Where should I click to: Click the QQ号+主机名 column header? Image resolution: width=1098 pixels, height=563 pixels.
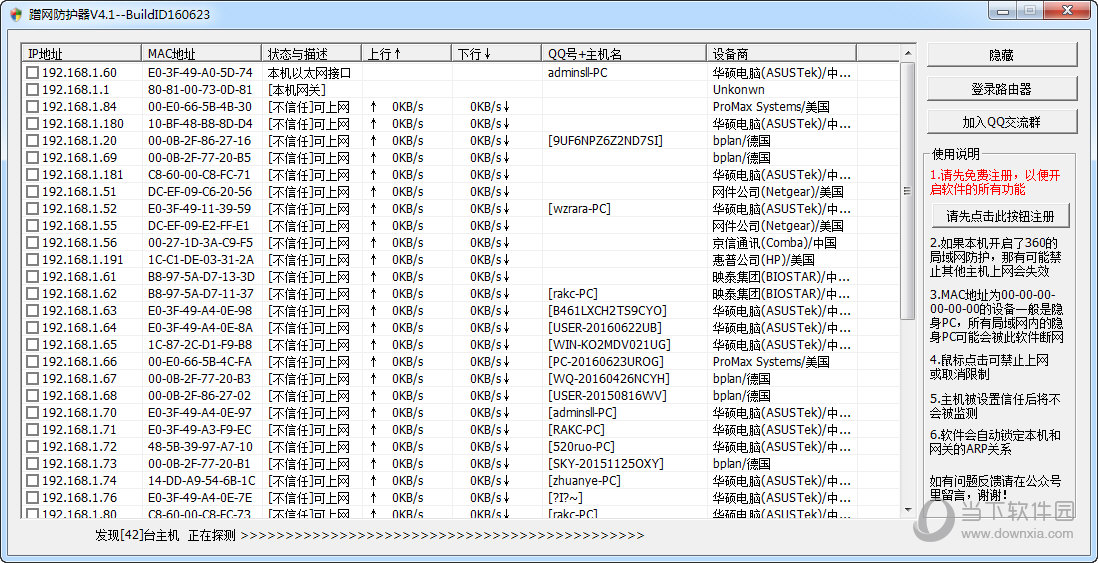(625, 54)
